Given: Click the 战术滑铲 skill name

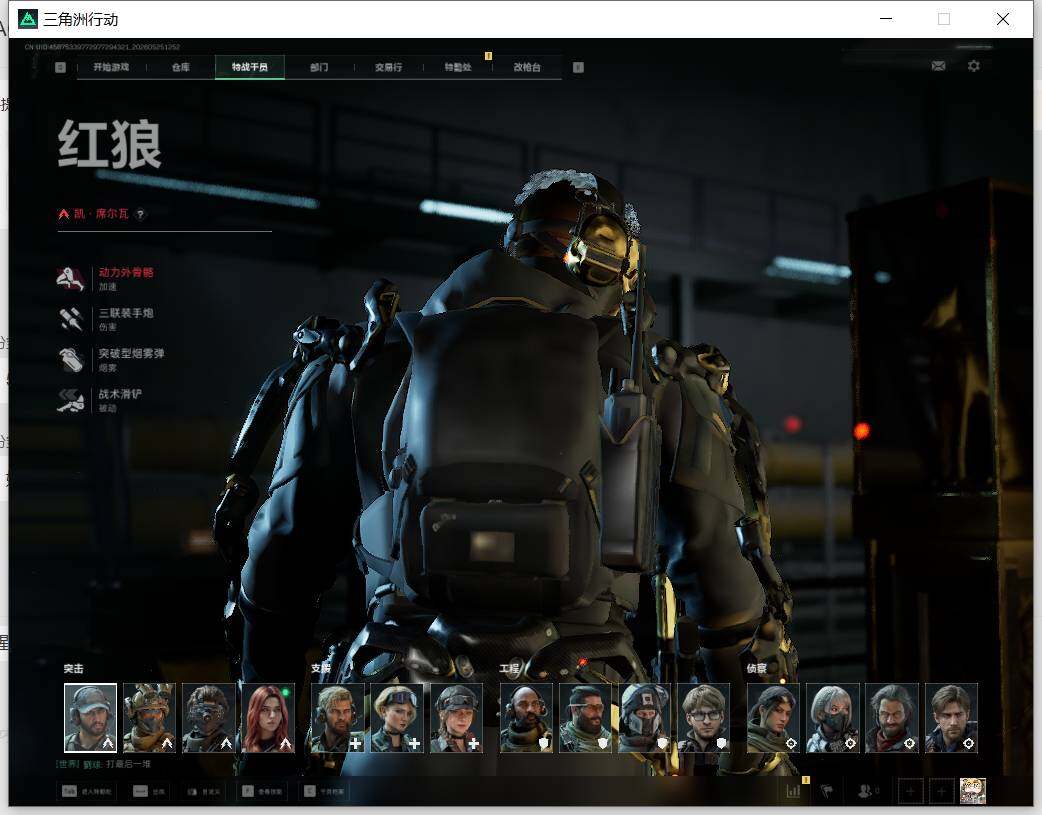Looking at the screenshot, I should (120, 394).
